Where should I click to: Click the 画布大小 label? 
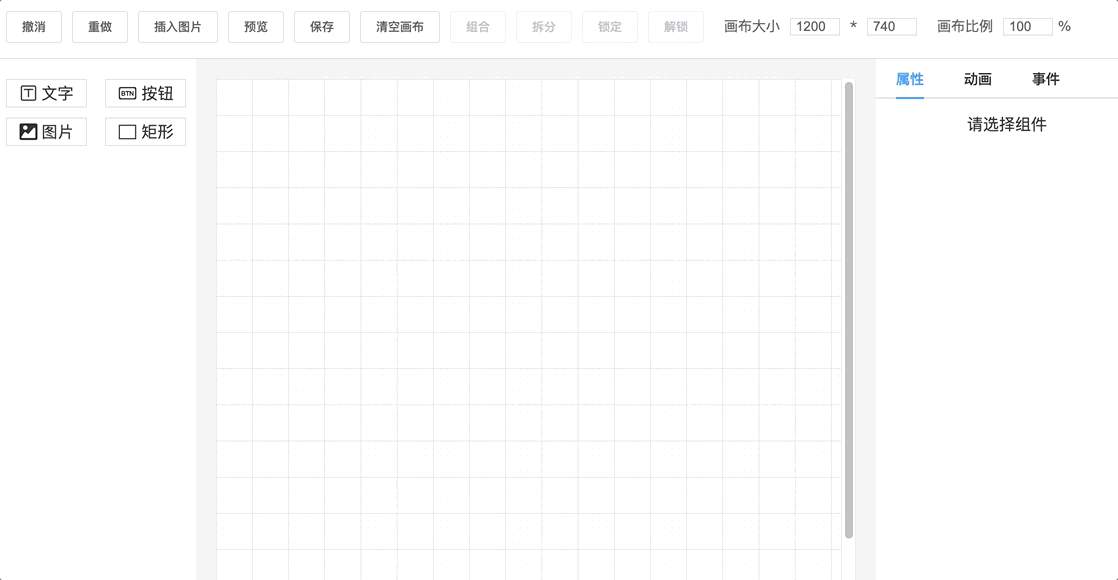point(752,27)
